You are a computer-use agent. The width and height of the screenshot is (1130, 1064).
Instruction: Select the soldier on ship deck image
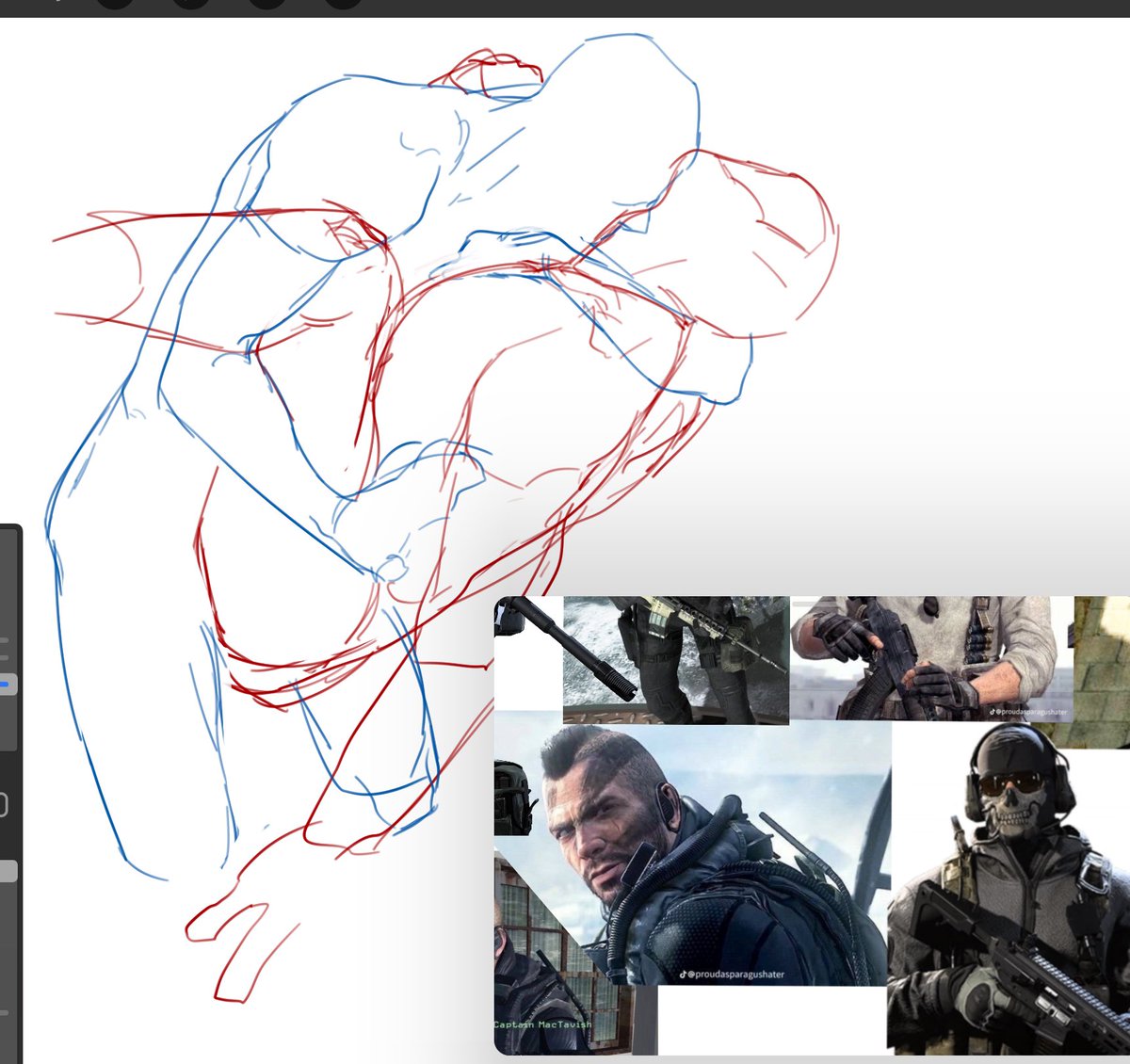click(x=676, y=660)
